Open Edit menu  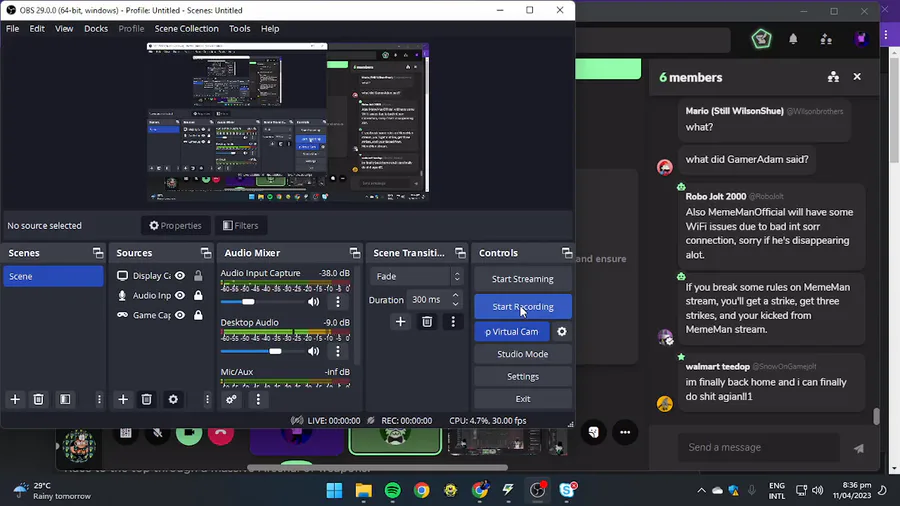coord(37,29)
